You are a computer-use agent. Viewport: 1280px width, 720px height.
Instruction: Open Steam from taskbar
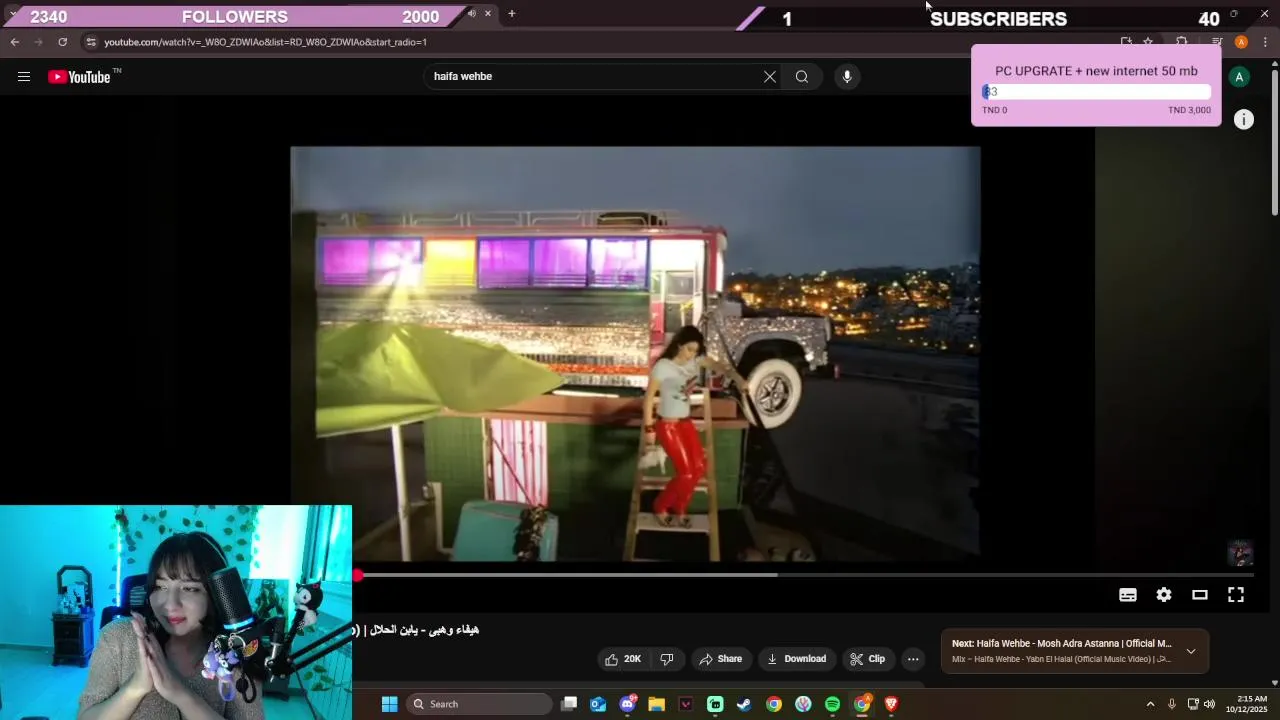click(744, 704)
